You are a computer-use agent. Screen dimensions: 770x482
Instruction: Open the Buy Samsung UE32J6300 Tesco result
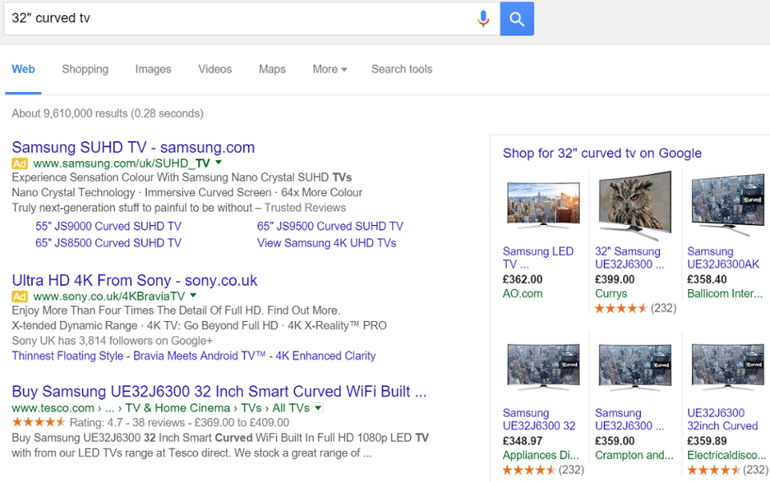[x=219, y=391]
